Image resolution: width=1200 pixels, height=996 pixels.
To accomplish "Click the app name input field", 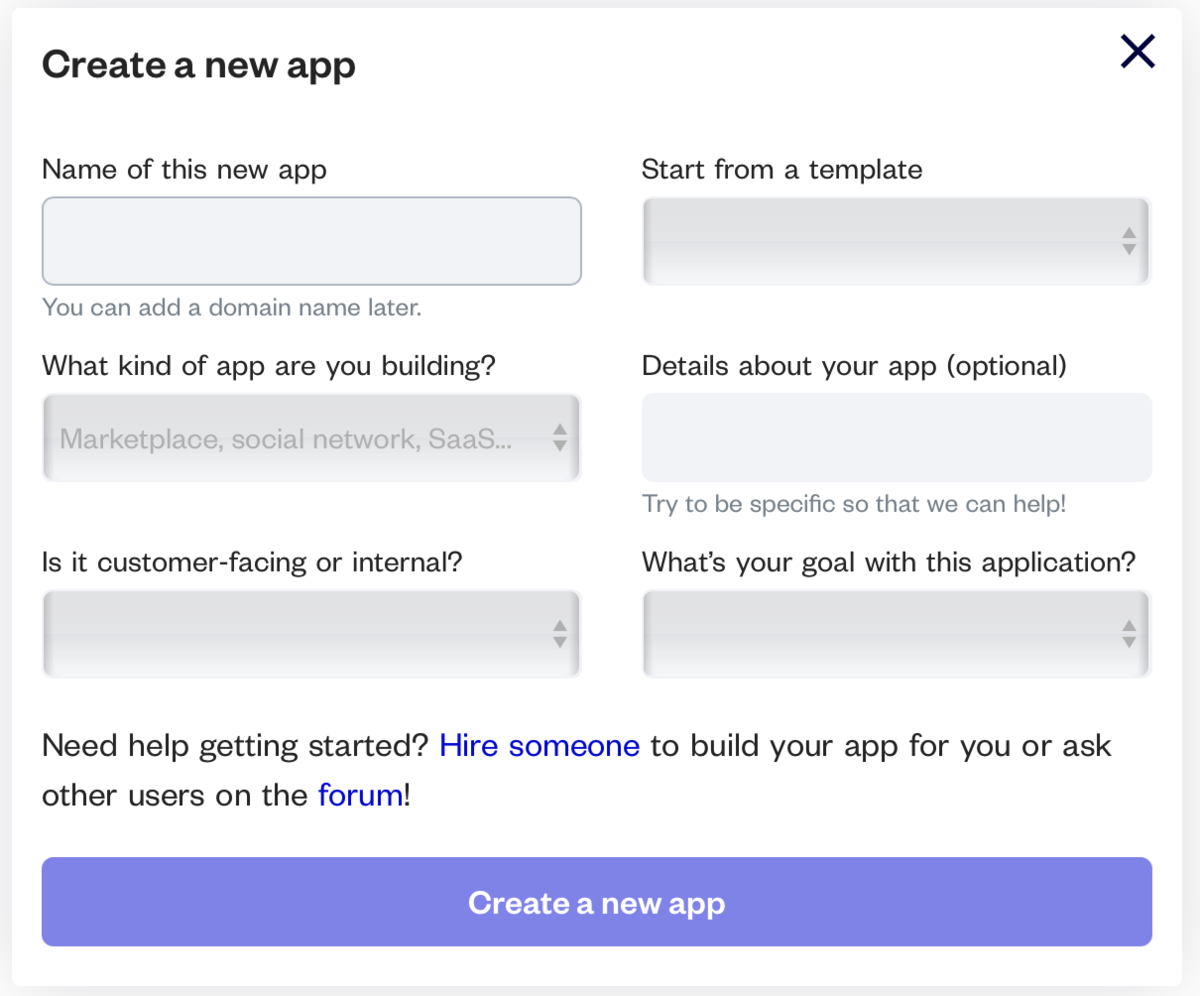I will [x=311, y=241].
